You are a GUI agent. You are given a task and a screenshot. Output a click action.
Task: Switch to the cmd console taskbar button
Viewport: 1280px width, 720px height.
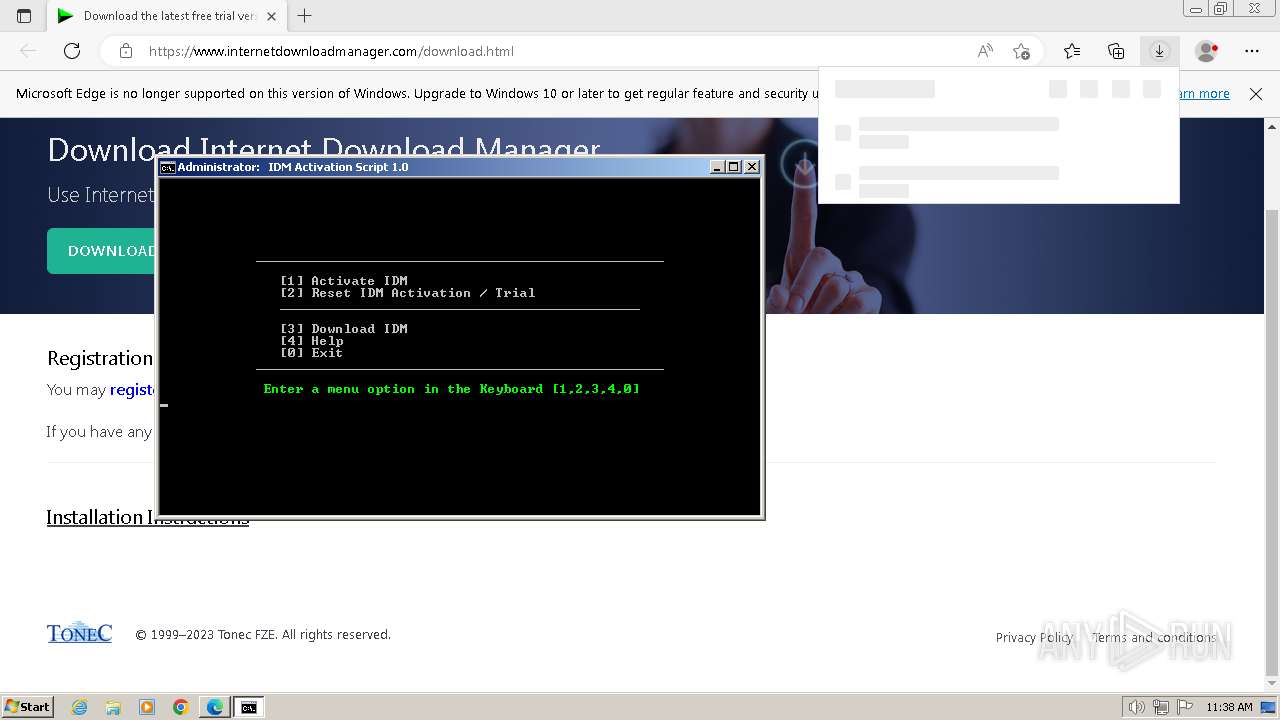(249, 707)
